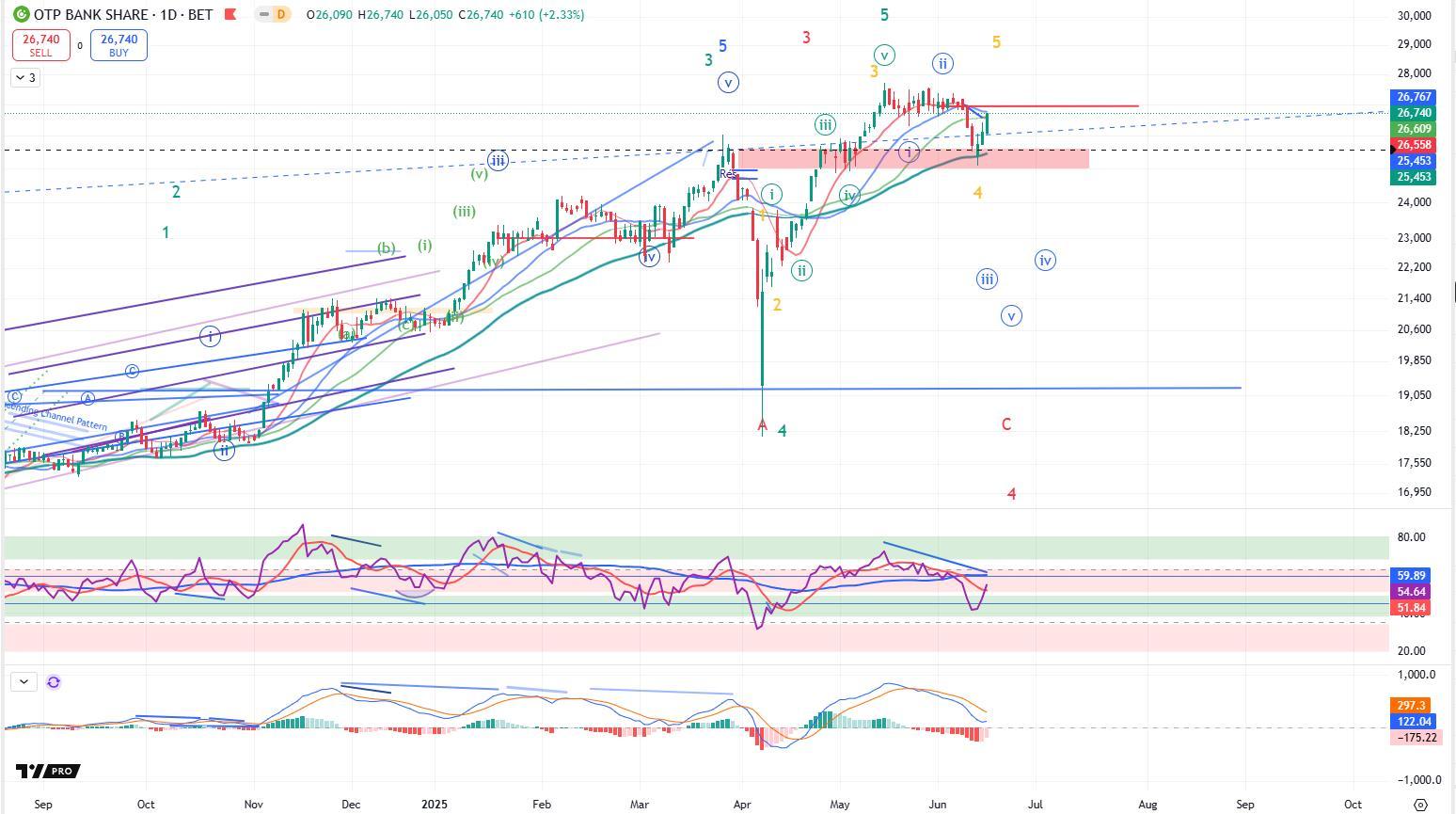1456x814 pixels.
Task: Select the orange 5 wave label
Action: click(997, 42)
